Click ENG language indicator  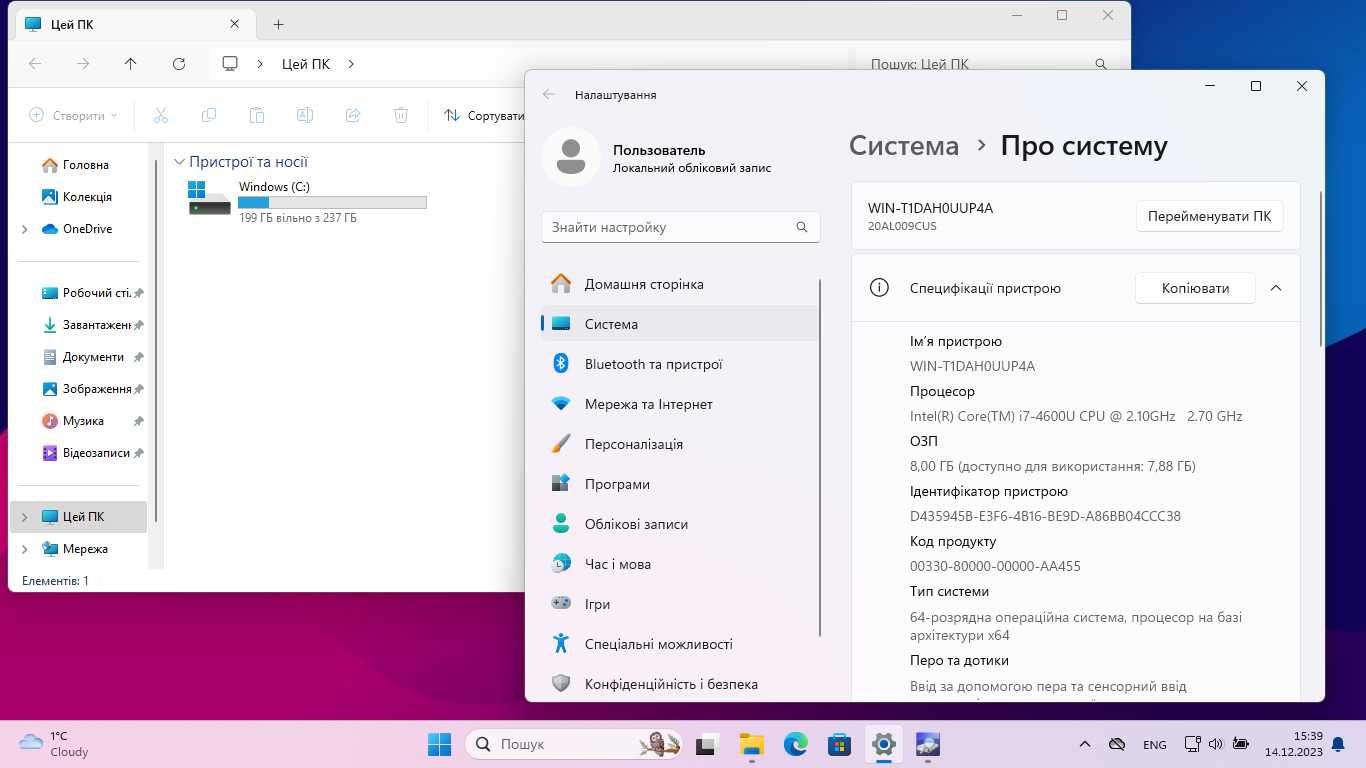pyautogui.click(x=1154, y=745)
